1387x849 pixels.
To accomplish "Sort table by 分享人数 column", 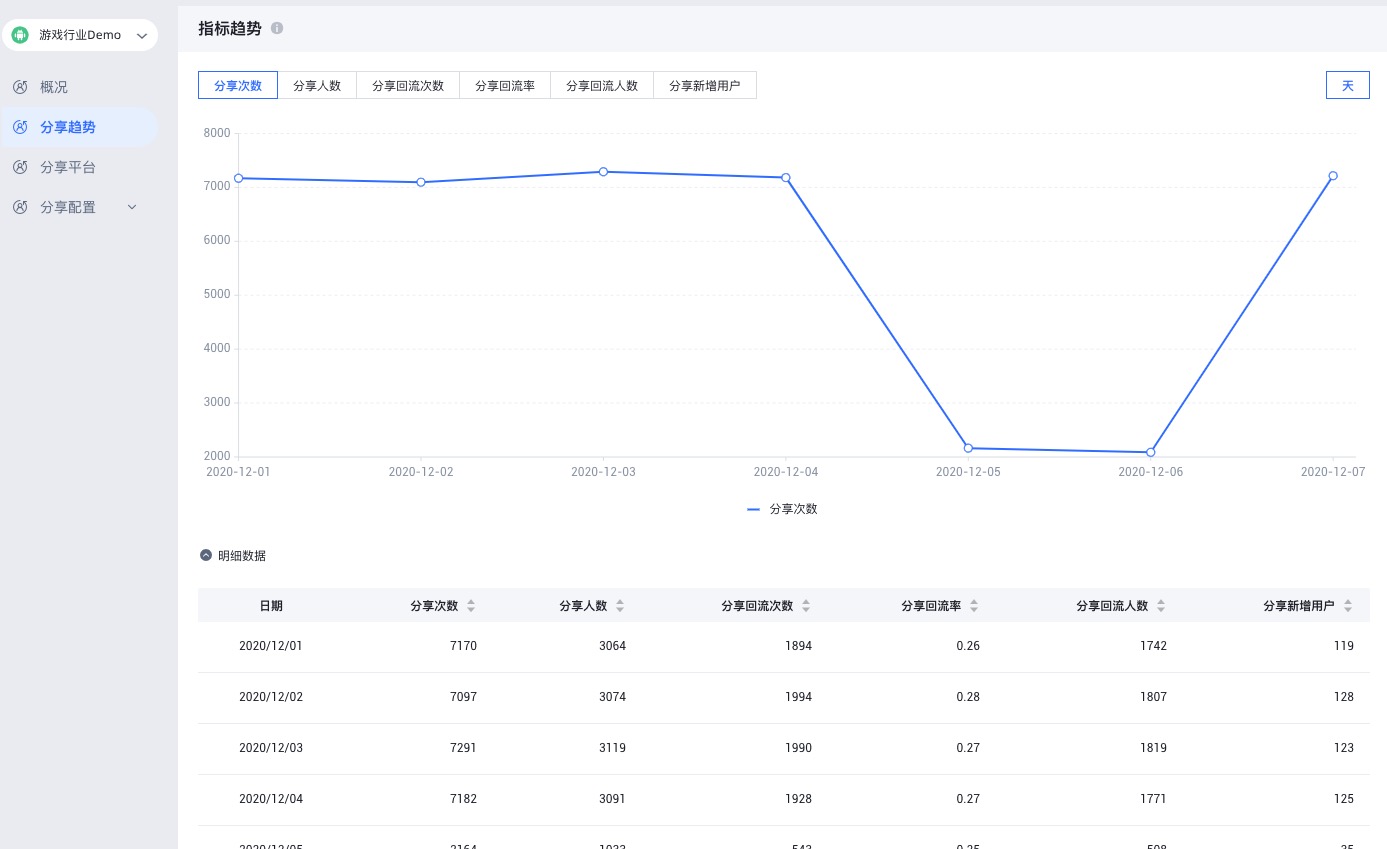I will pos(620,606).
